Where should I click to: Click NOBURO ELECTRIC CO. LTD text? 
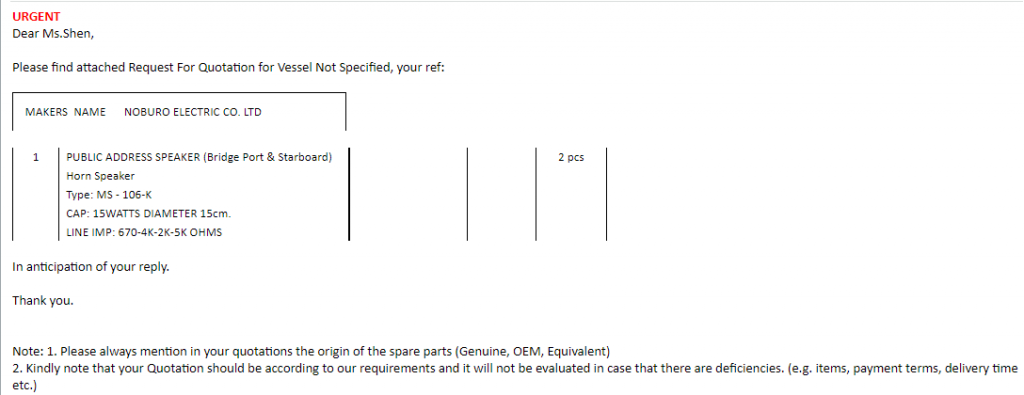193,112
